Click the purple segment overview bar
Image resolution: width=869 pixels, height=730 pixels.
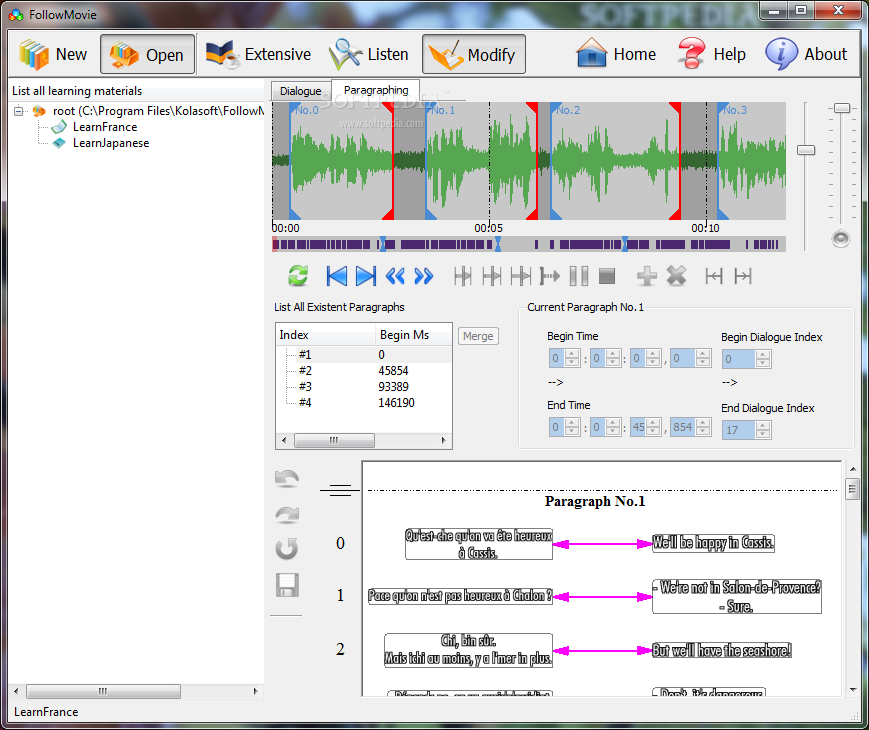(x=529, y=244)
